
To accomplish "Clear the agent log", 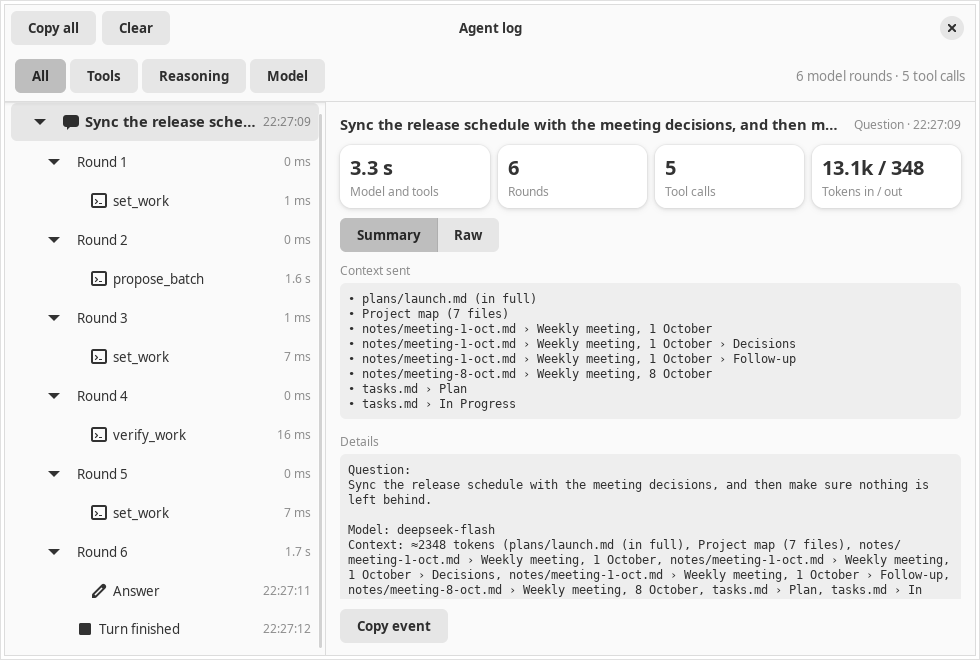I will (136, 28).
